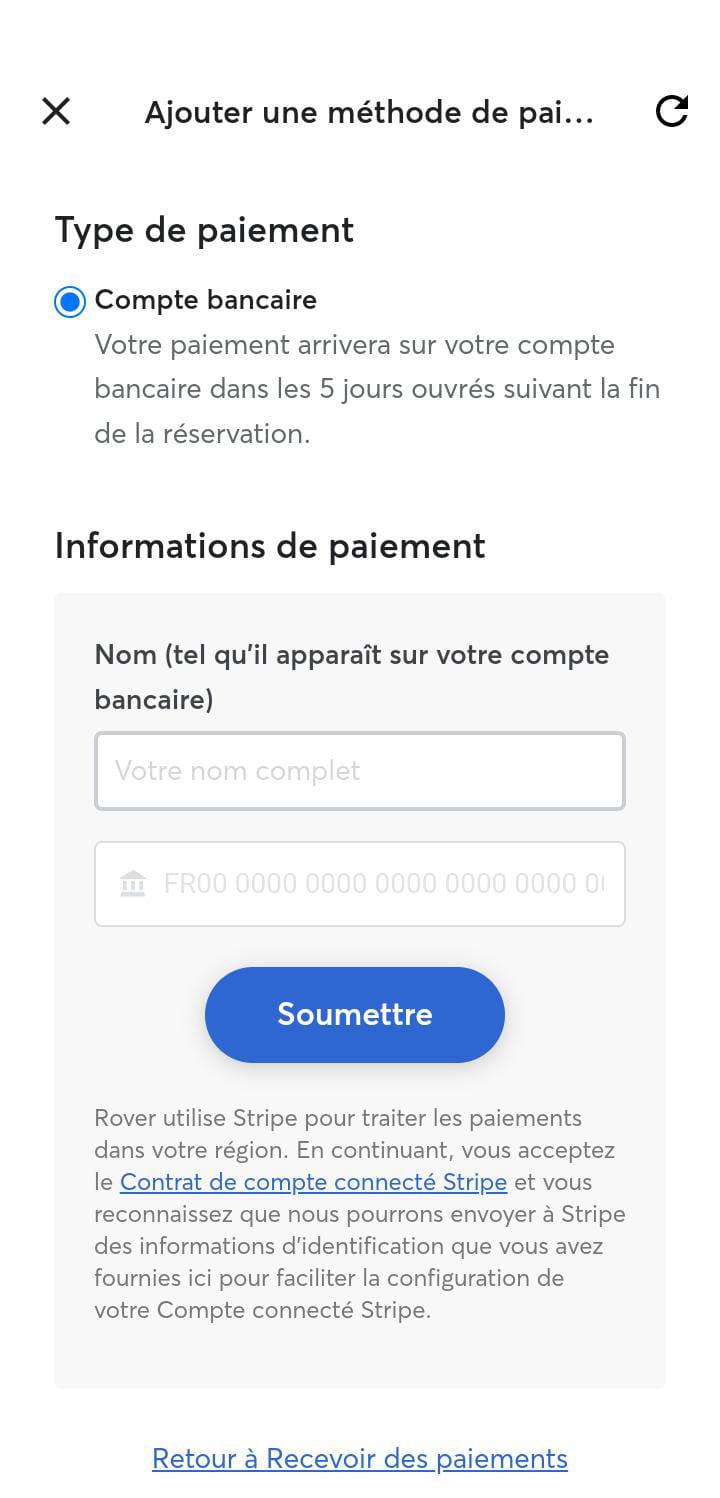Click 'votre Compte connecté Stripe.' closing line
Screen dimensions: 720x1498
point(263,1310)
